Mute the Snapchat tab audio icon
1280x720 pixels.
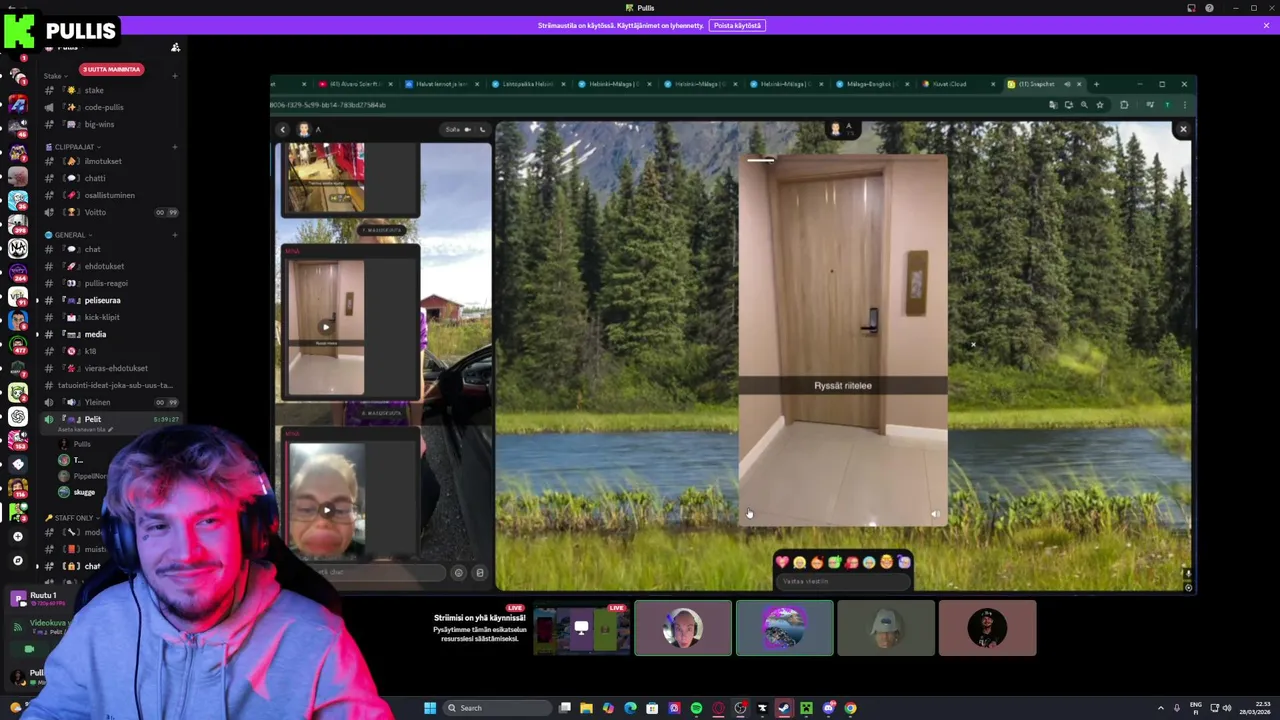(x=1067, y=84)
